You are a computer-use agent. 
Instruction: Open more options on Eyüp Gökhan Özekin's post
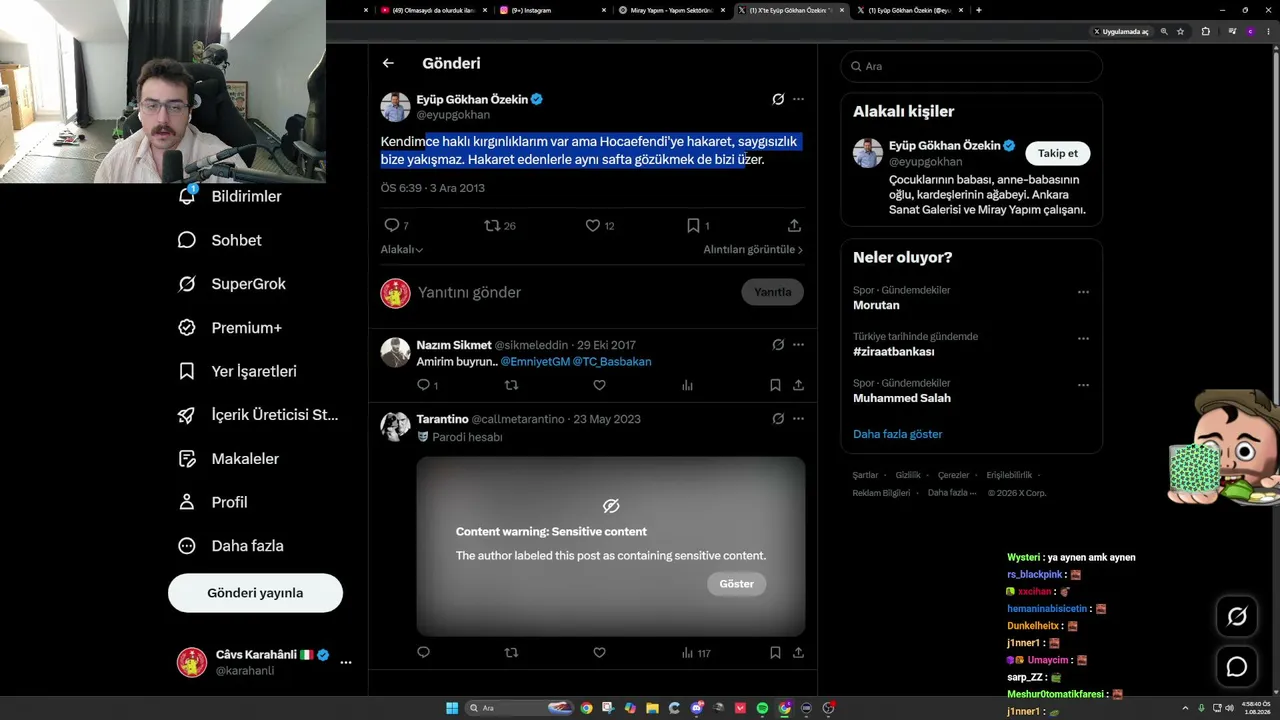pyautogui.click(x=798, y=99)
